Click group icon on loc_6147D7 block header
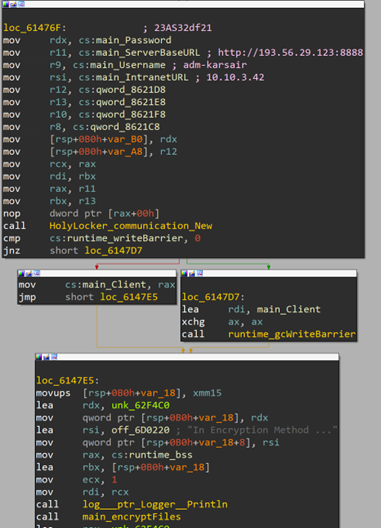The image size is (381, 528). 199,273
